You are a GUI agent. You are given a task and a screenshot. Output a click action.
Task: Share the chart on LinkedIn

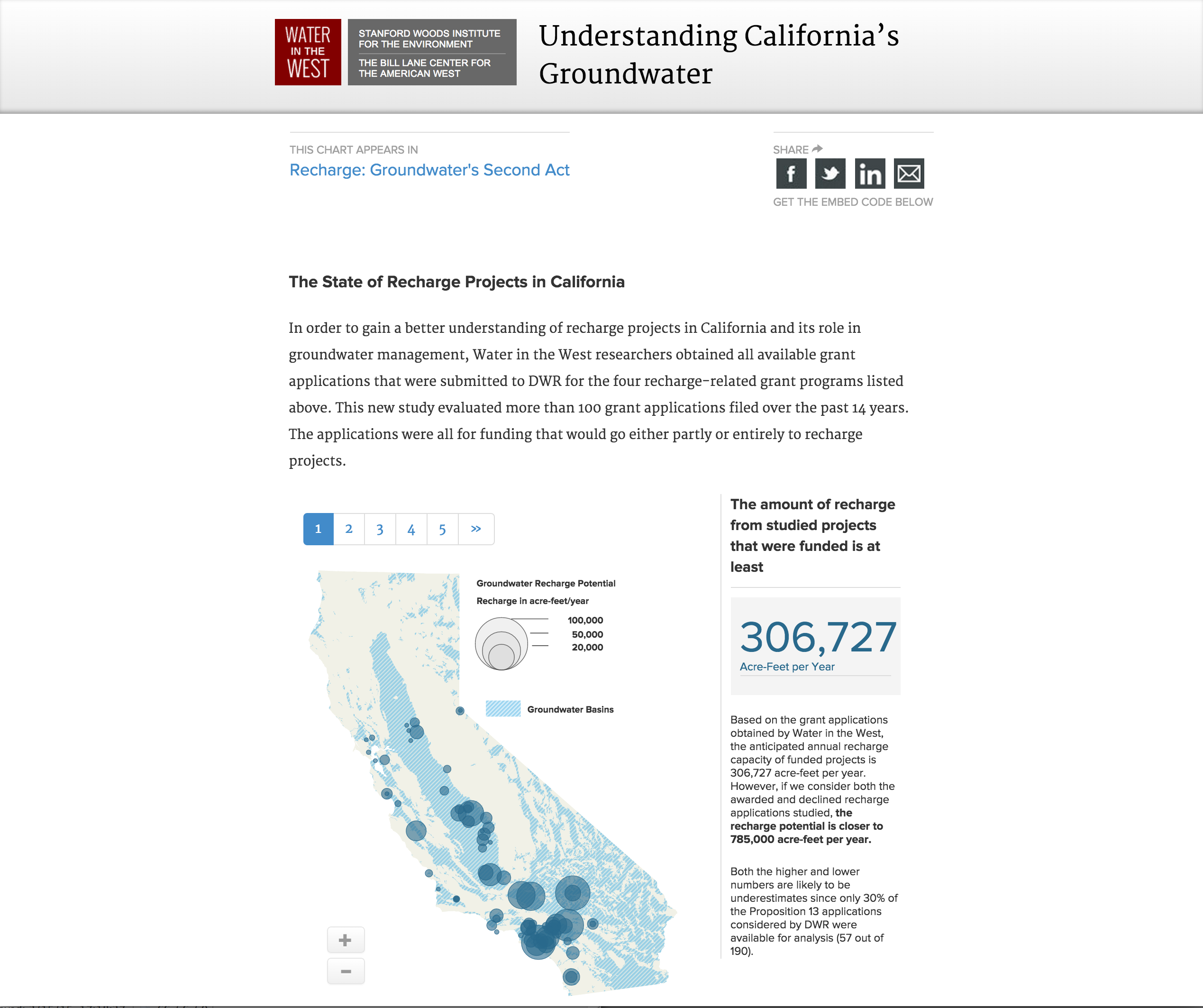[x=870, y=174]
